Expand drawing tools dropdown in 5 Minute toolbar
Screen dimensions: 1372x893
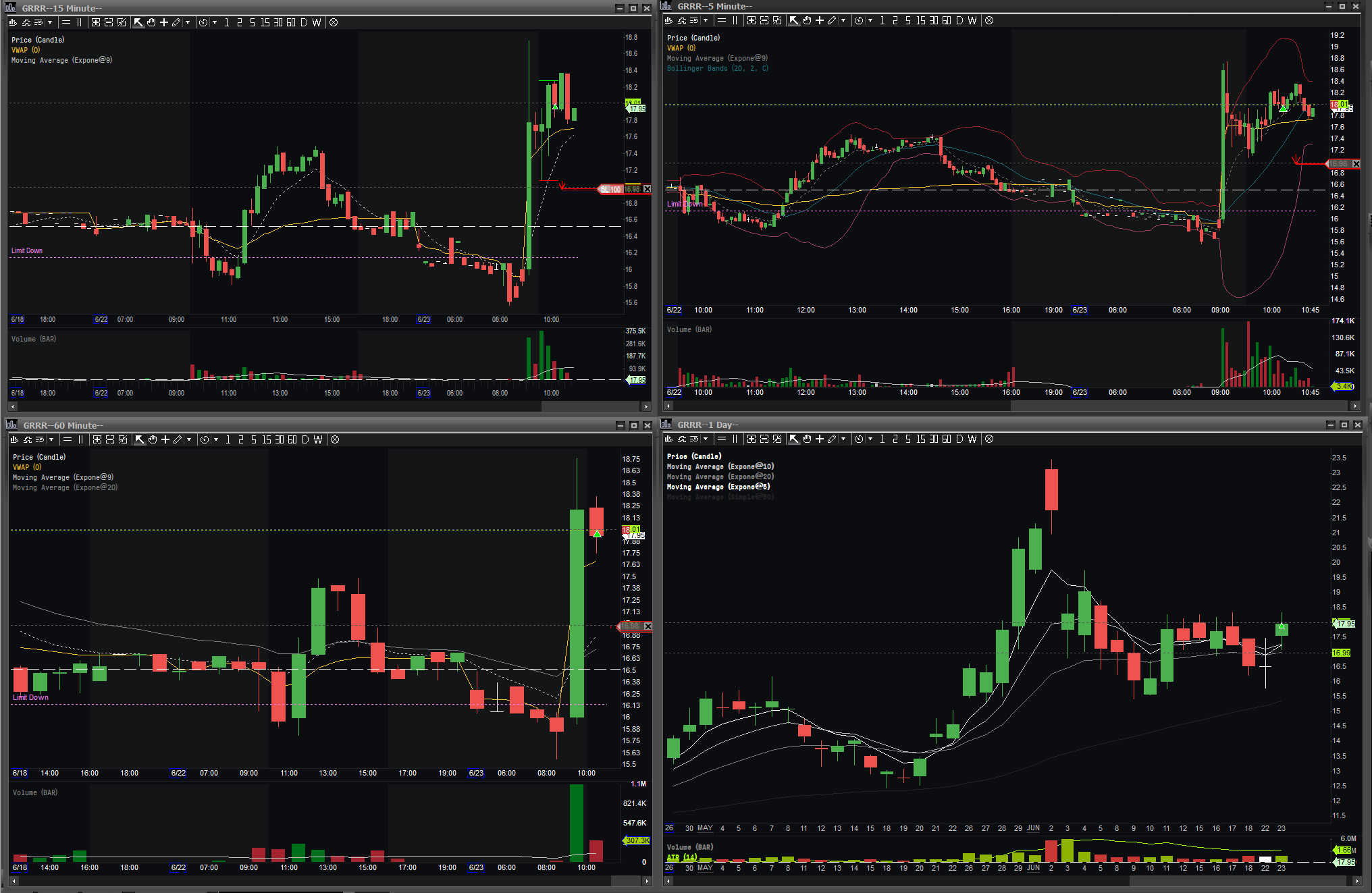(843, 20)
